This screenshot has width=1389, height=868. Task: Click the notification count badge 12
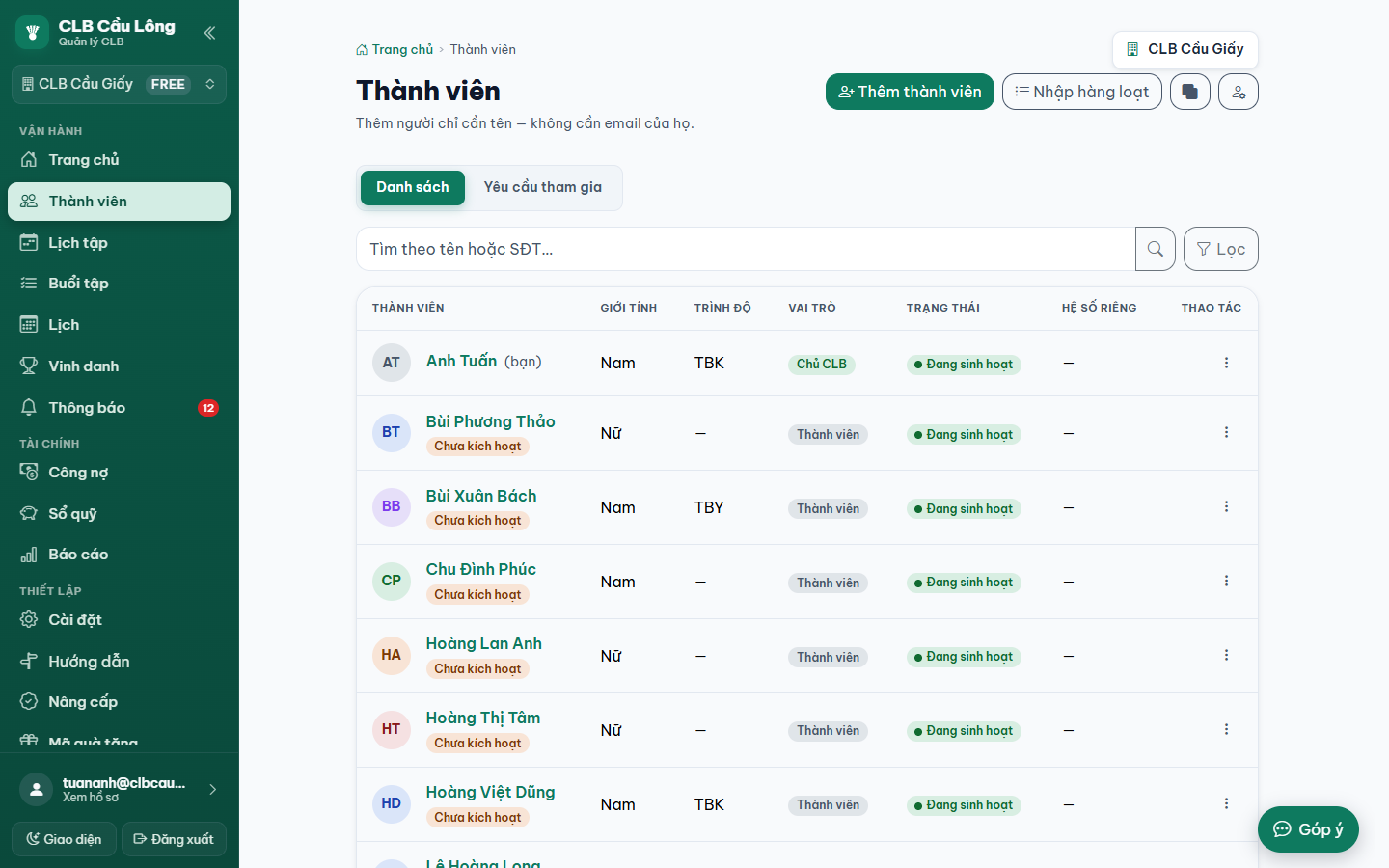(x=208, y=408)
